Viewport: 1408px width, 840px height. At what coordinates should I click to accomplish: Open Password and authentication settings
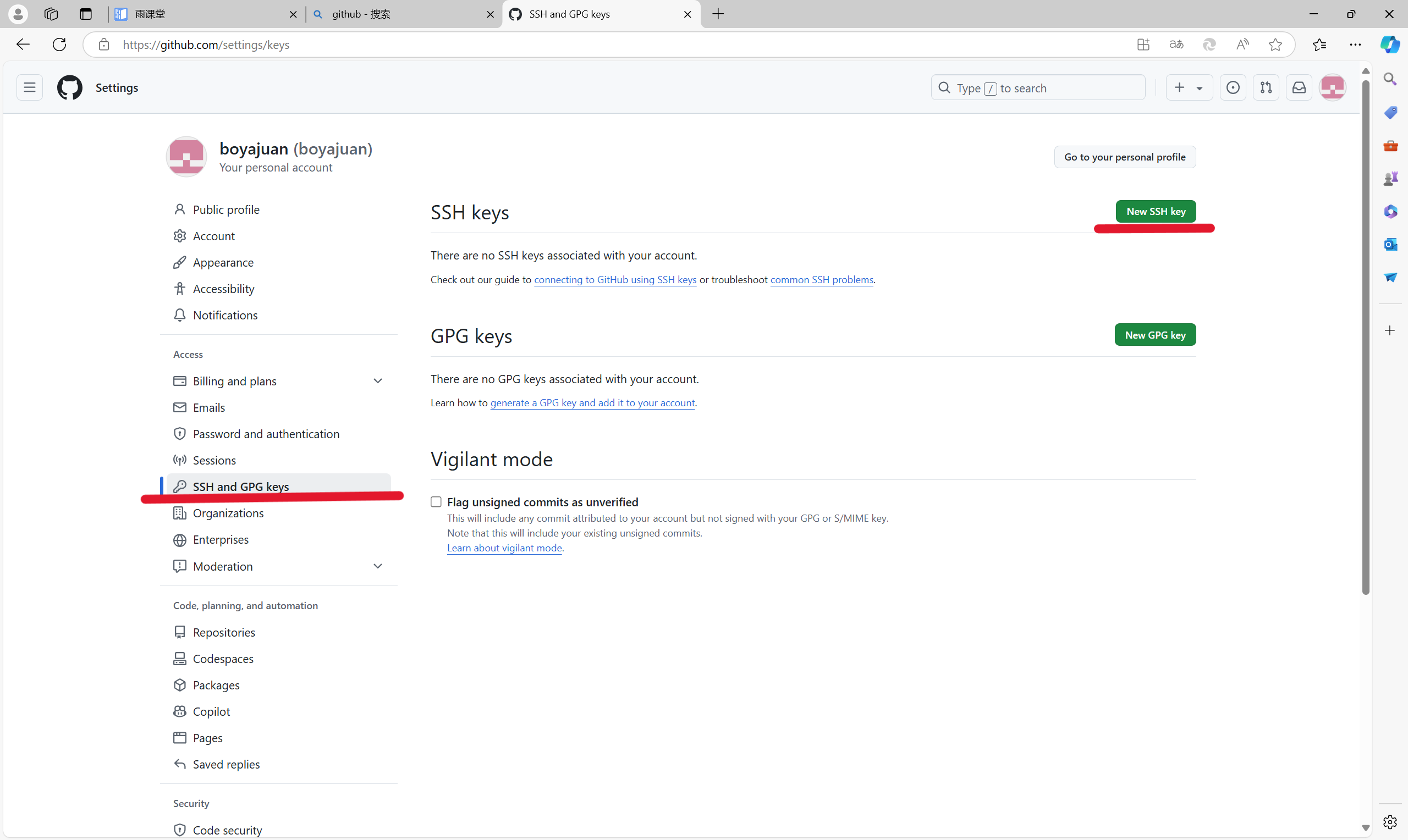pos(266,434)
